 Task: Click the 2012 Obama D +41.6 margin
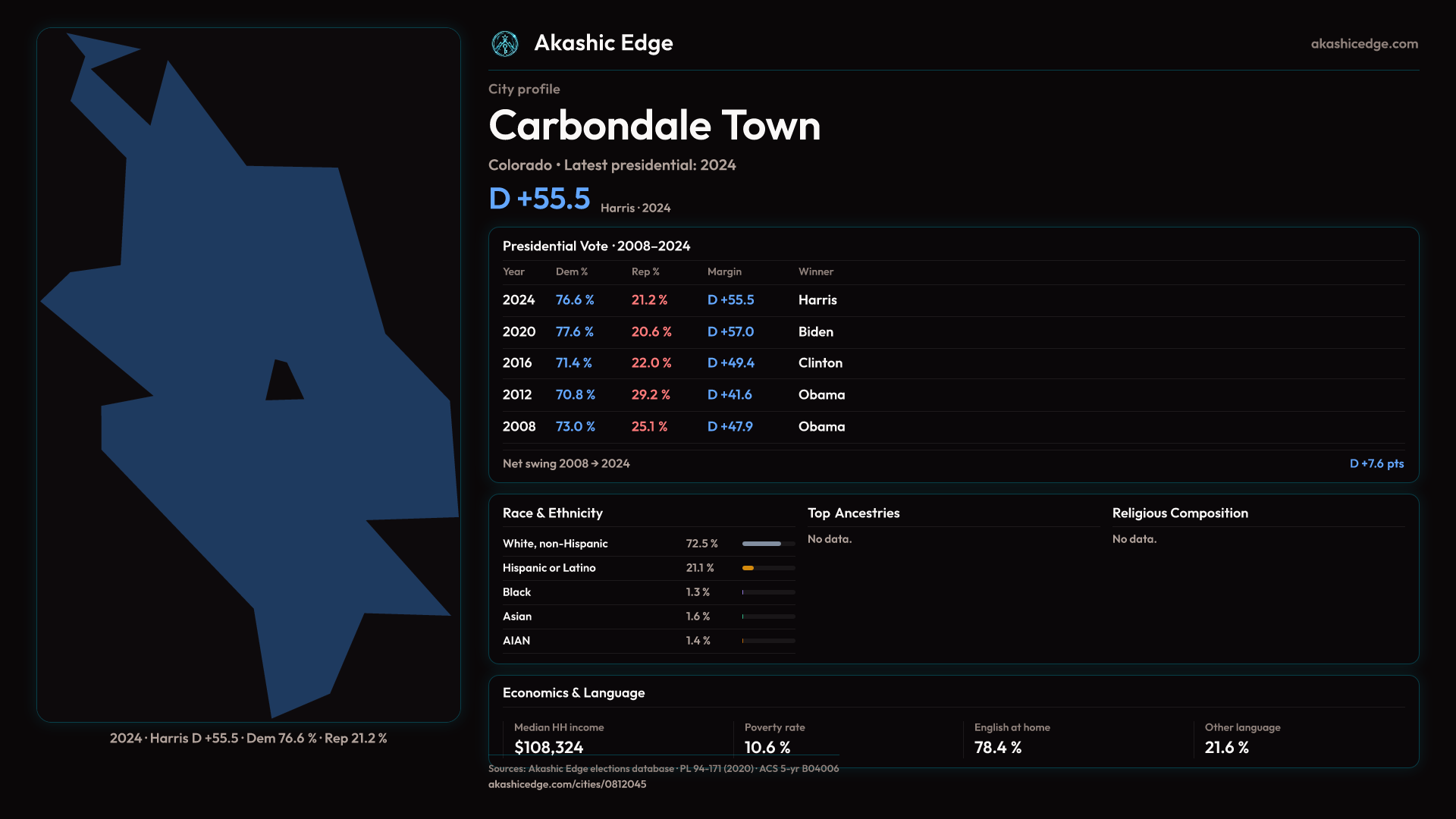[x=729, y=395]
